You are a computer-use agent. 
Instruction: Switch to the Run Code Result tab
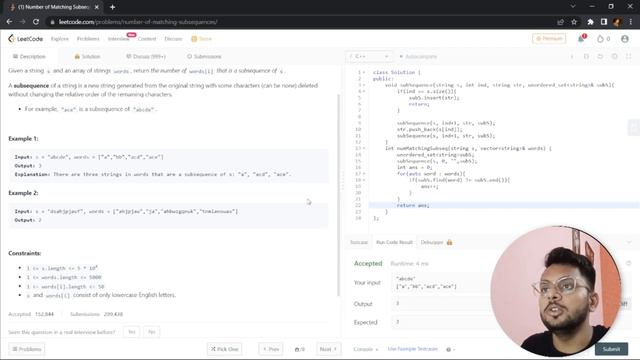tap(394, 242)
